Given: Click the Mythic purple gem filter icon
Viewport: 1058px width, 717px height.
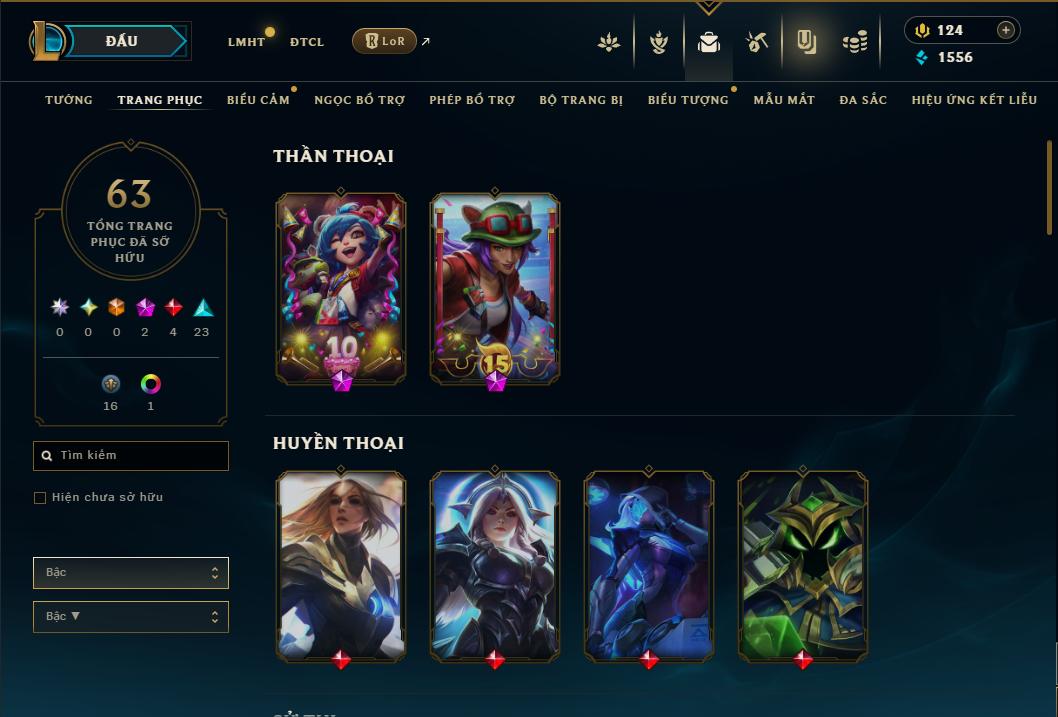Looking at the screenshot, I should tap(145, 308).
